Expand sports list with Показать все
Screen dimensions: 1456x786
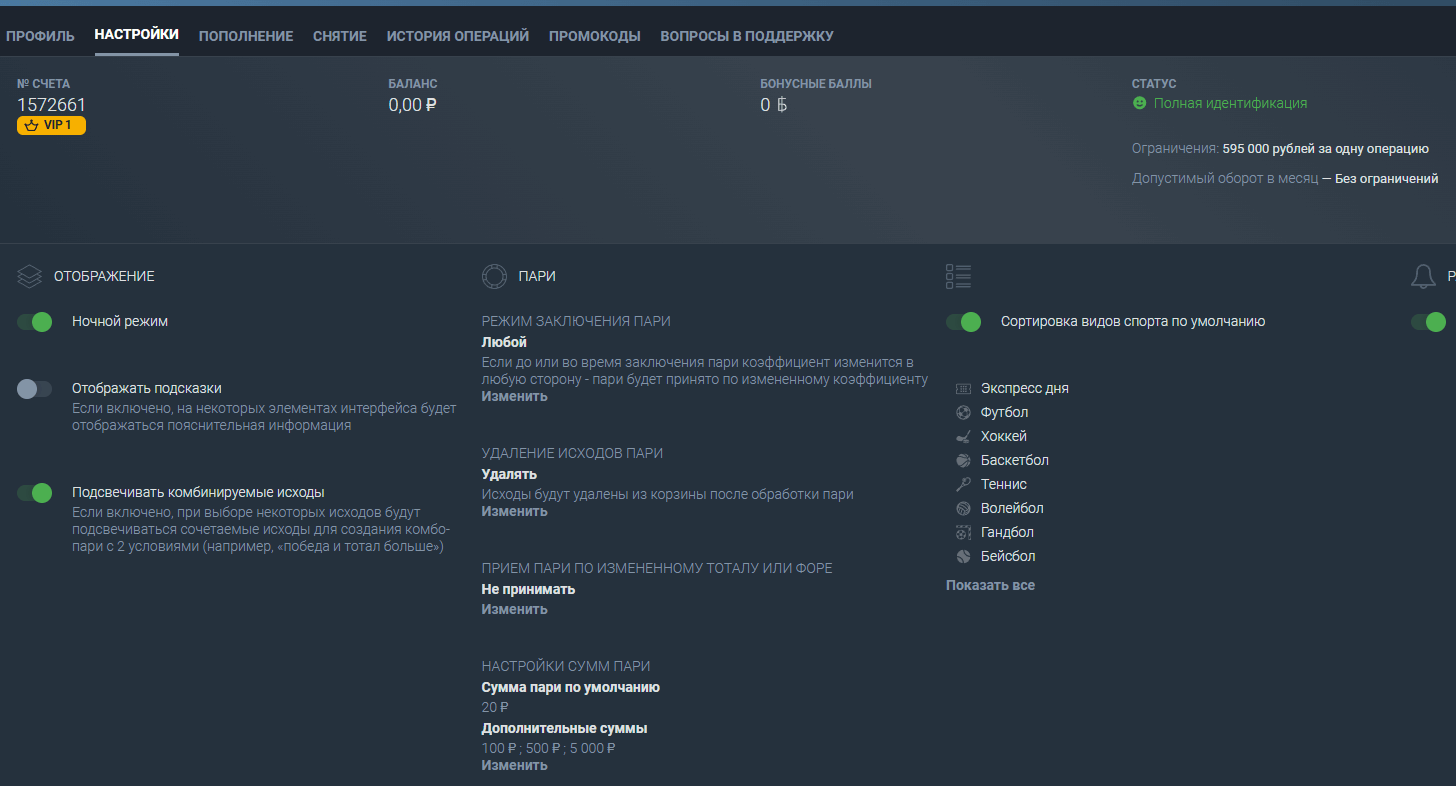point(990,585)
